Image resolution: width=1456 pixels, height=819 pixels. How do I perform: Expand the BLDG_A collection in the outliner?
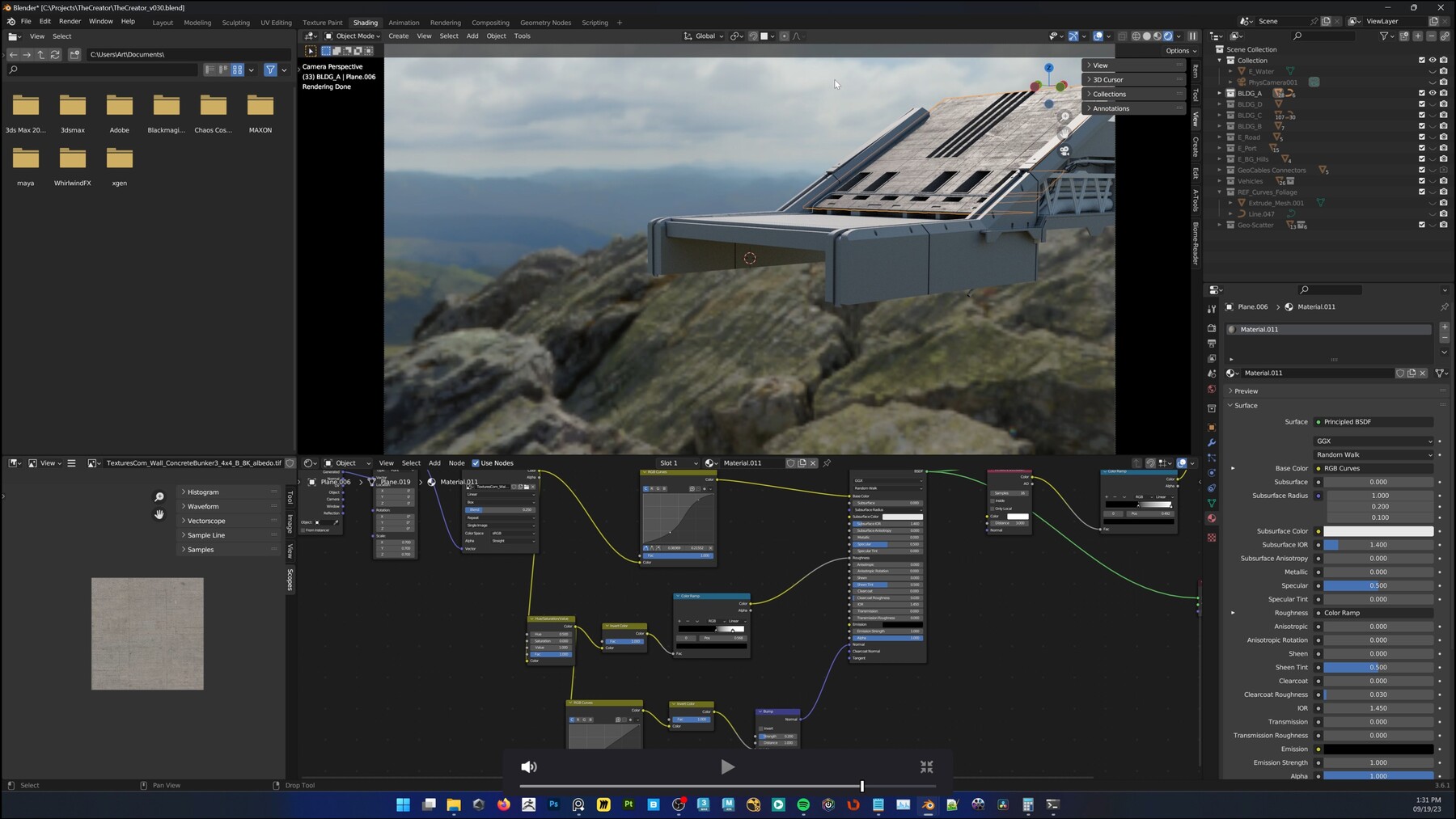(1220, 93)
